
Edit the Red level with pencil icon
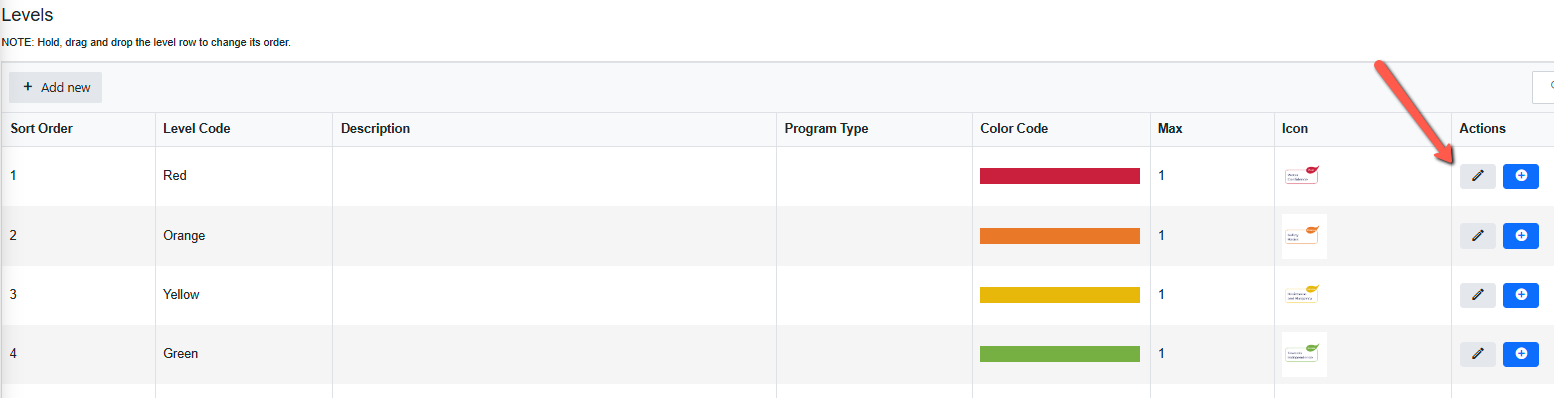[1477, 176]
